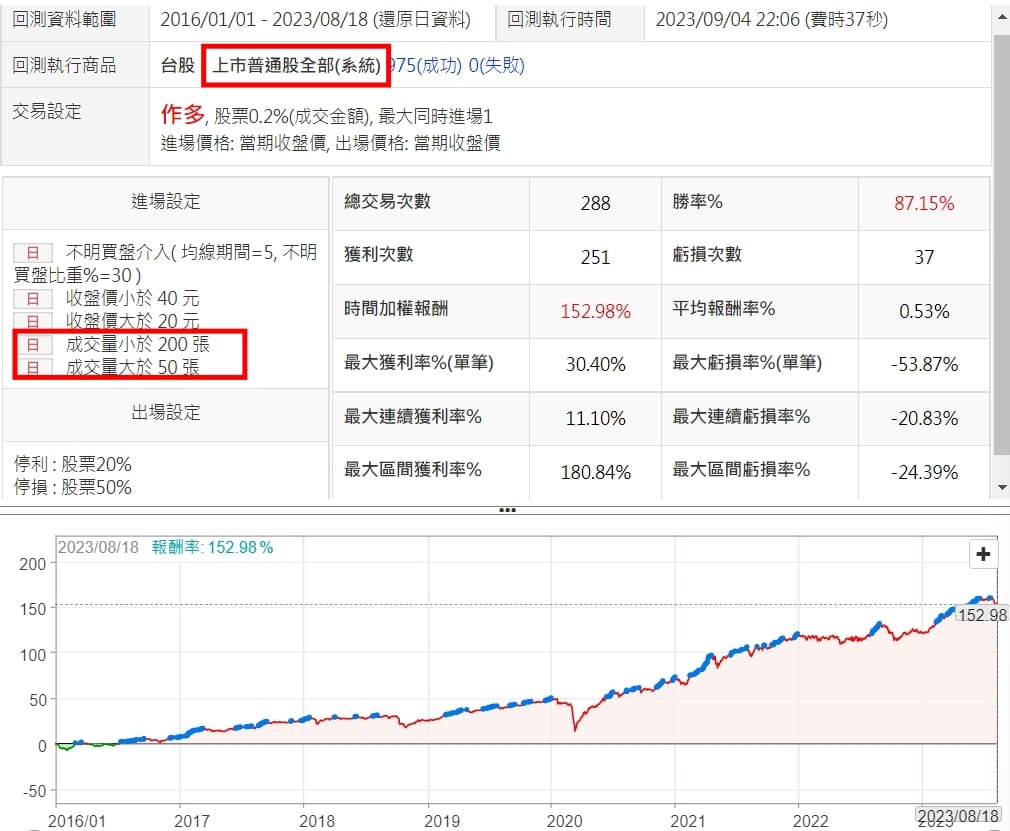The image size is (1010, 831).
Task: Click the 報酬率: 152.98 % label atop the chart
Action: point(212,547)
